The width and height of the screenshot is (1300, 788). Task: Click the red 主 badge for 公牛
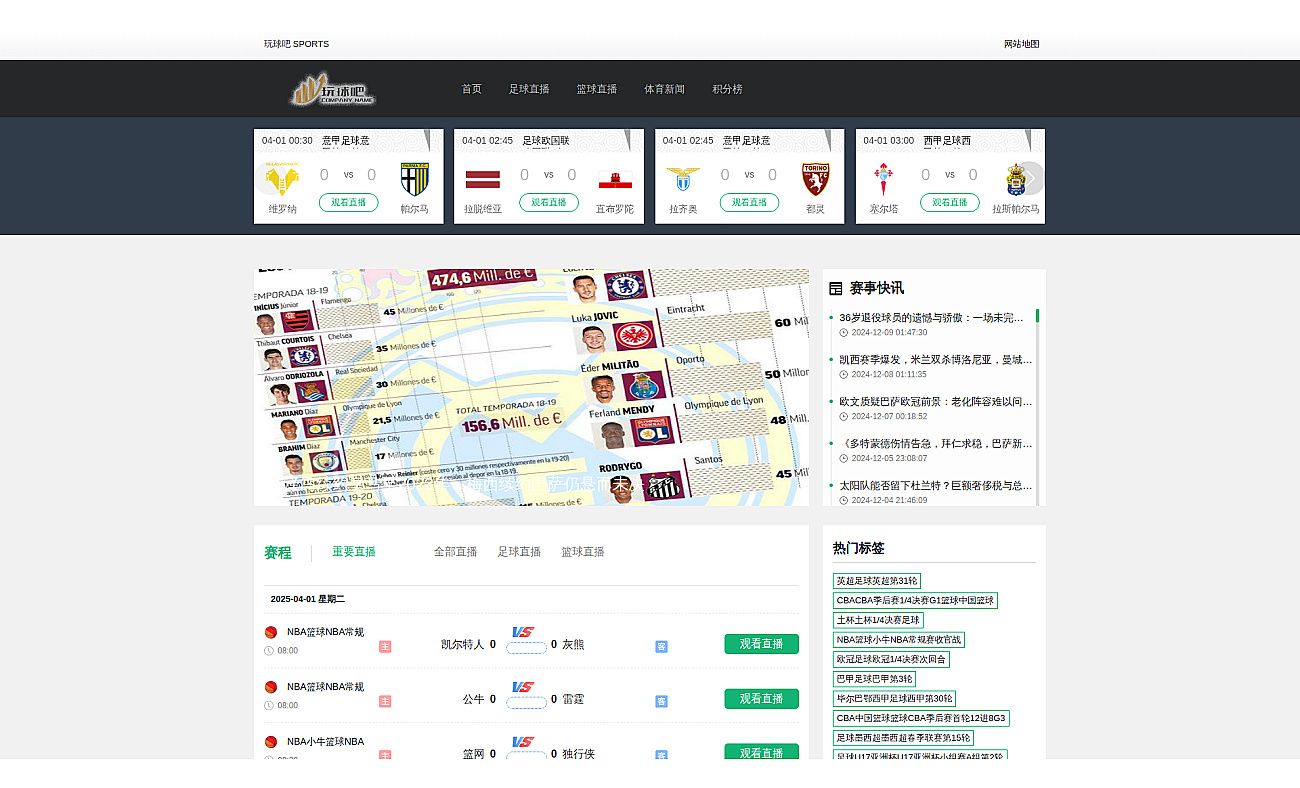tap(385, 701)
